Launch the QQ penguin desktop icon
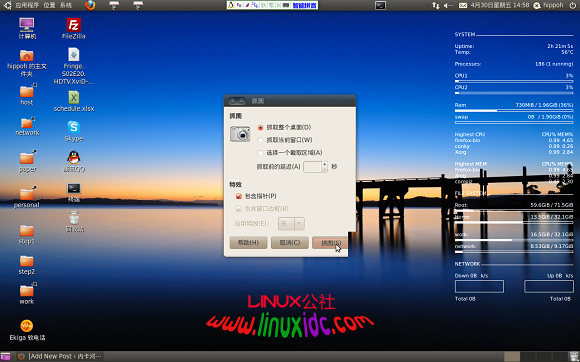Screen dimensions: 580x362 point(74,161)
